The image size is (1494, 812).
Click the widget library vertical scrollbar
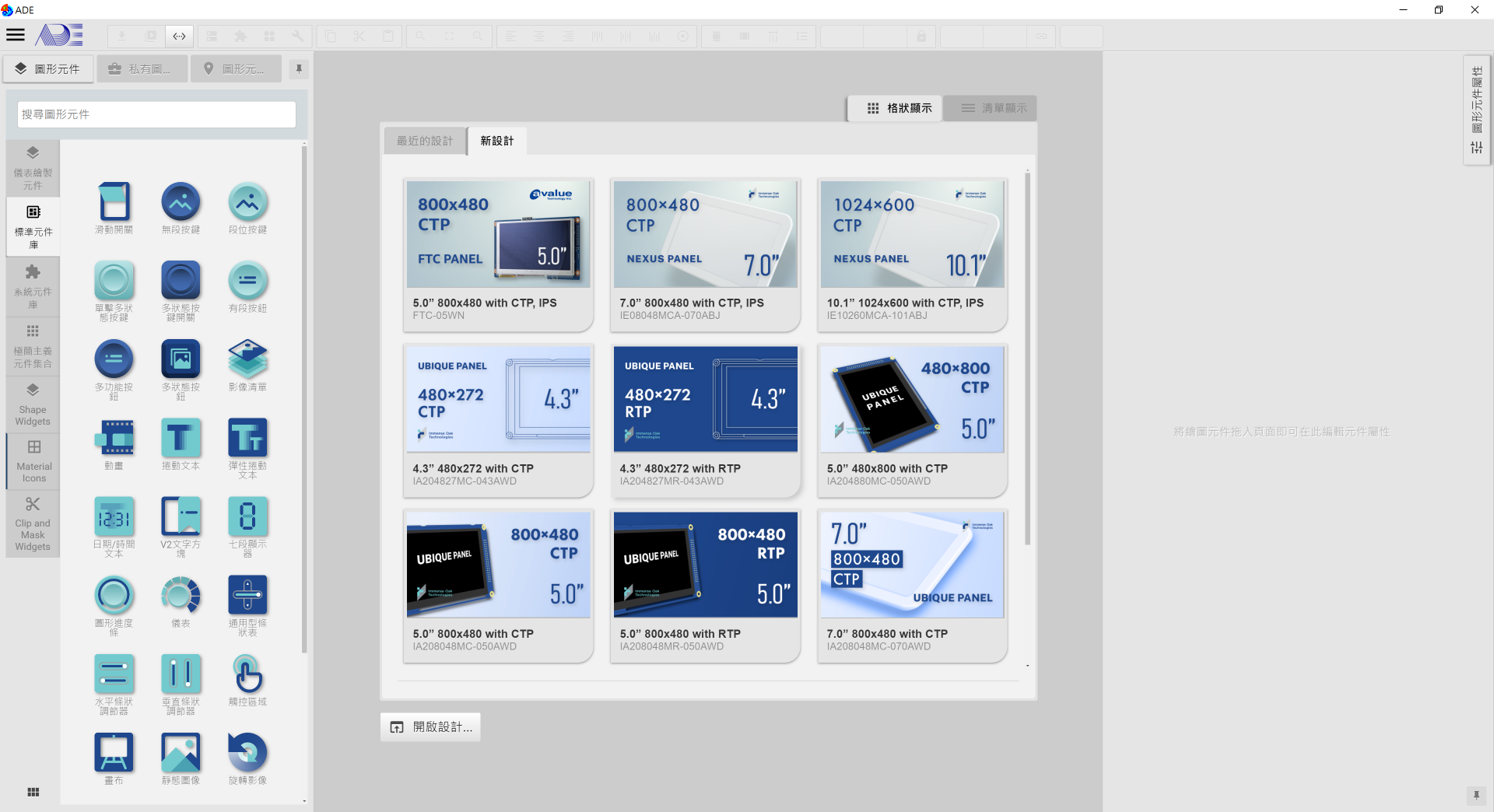pyautogui.click(x=304, y=401)
